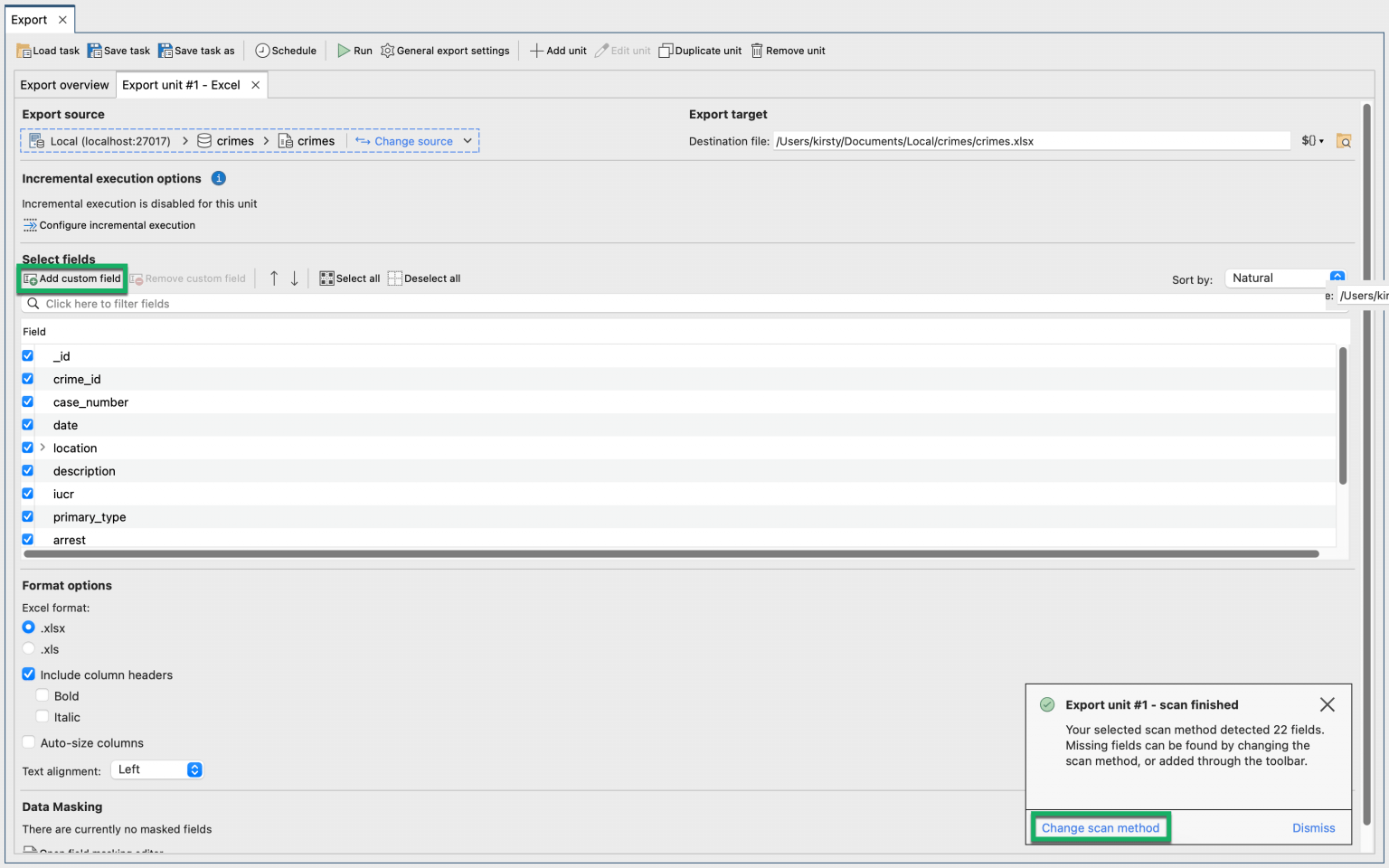The height and width of the screenshot is (868, 1389).
Task: Open General export settings
Action: tap(445, 51)
